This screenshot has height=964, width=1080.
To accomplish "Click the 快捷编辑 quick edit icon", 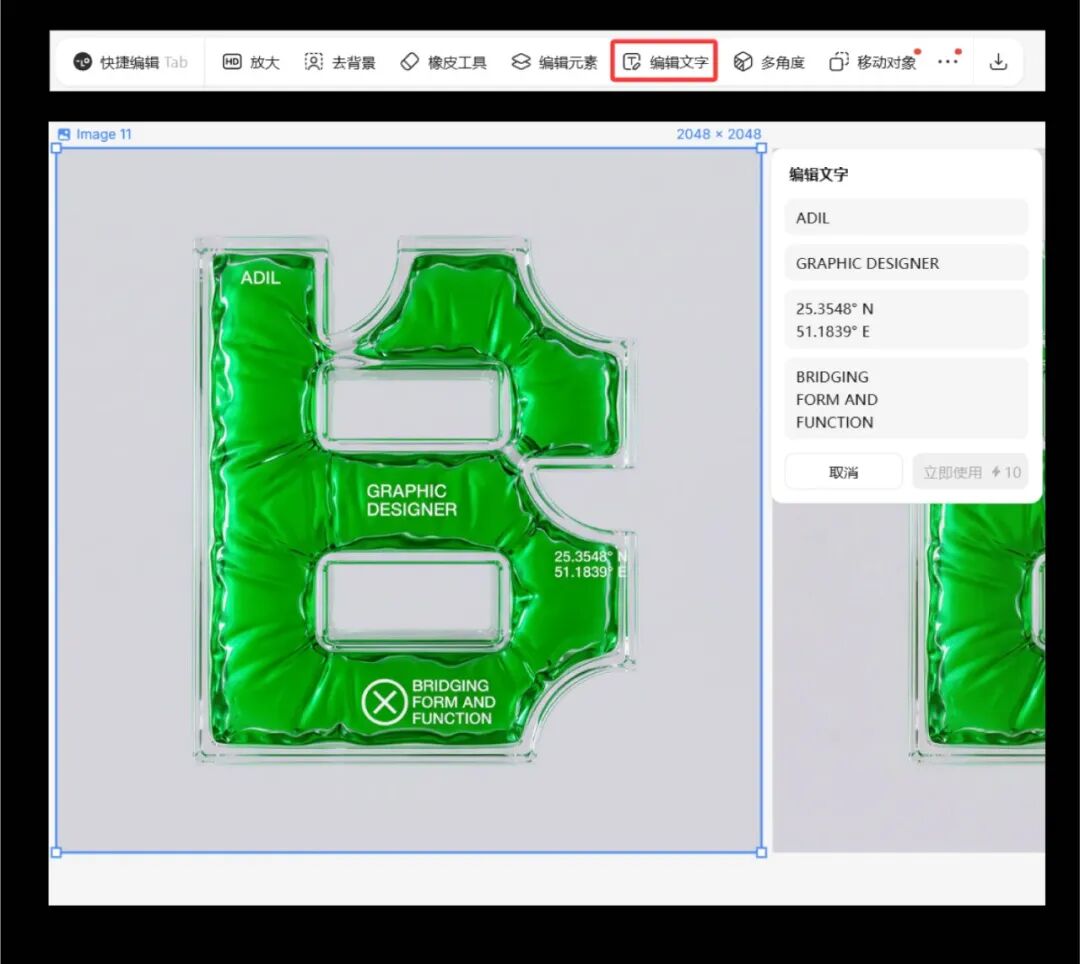I will (x=83, y=62).
